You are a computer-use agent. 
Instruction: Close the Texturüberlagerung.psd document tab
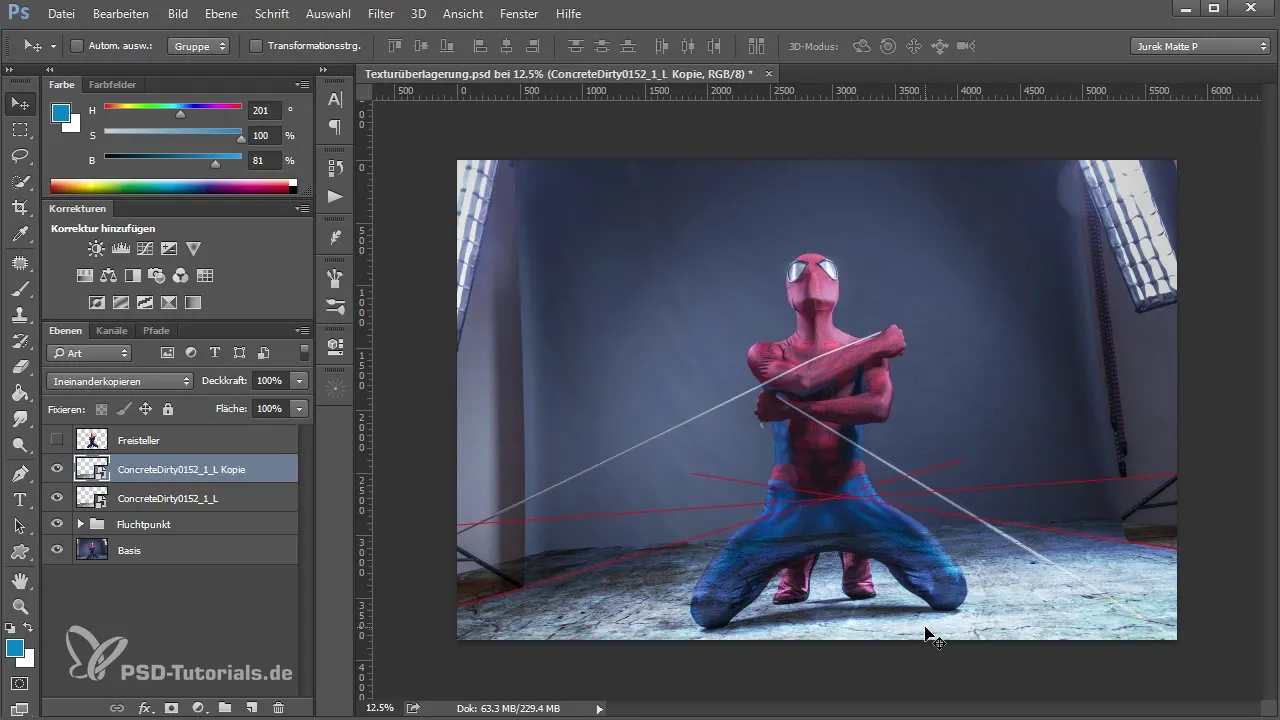pos(768,74)
